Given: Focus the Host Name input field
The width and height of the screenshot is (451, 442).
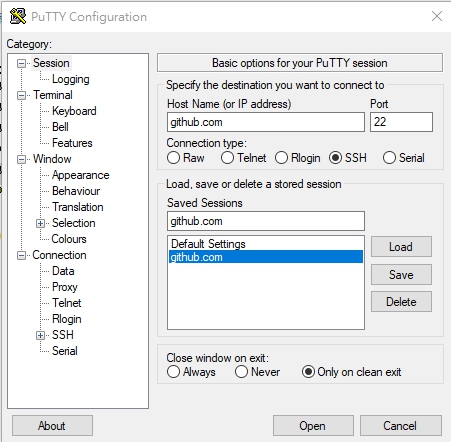Looking at the screenshot, I should [266, 122].
